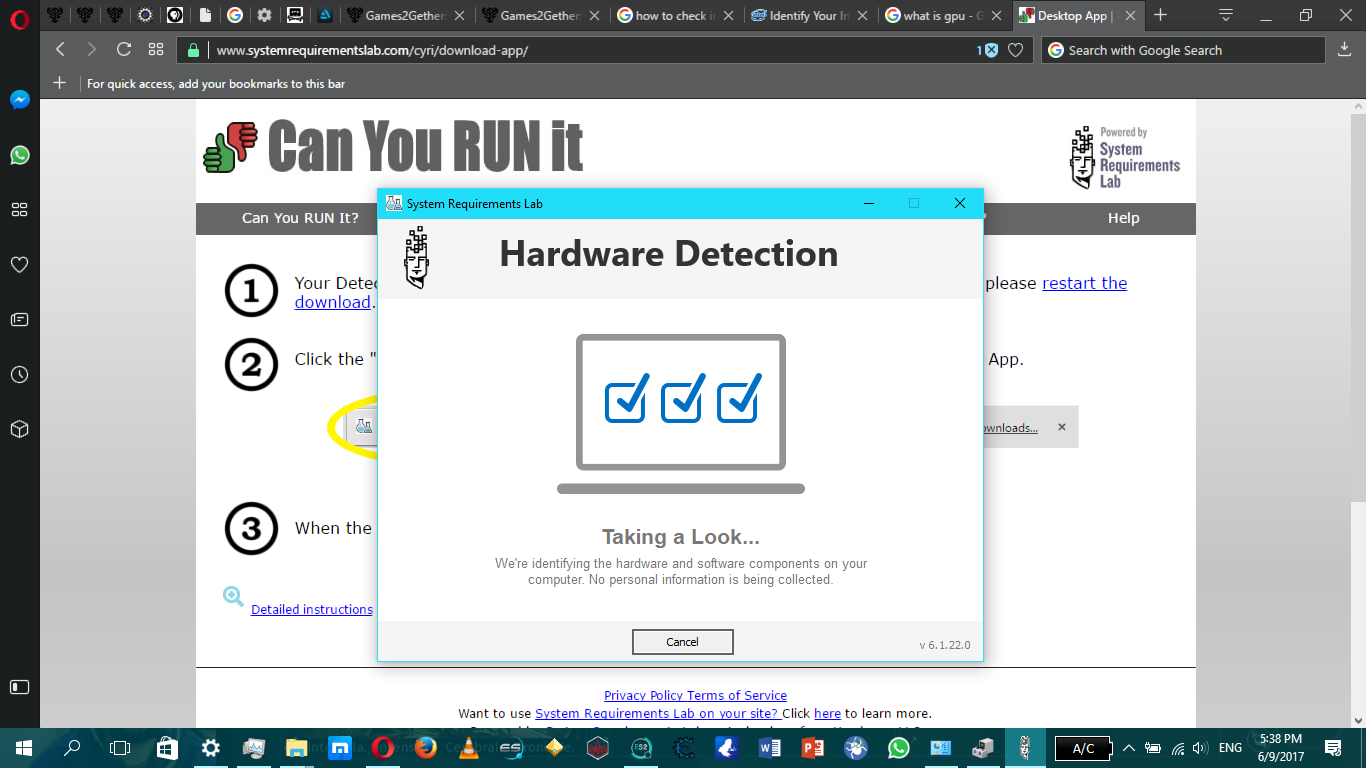Open the Help nav item
1366x768 pixels.
click(1123, 218)
